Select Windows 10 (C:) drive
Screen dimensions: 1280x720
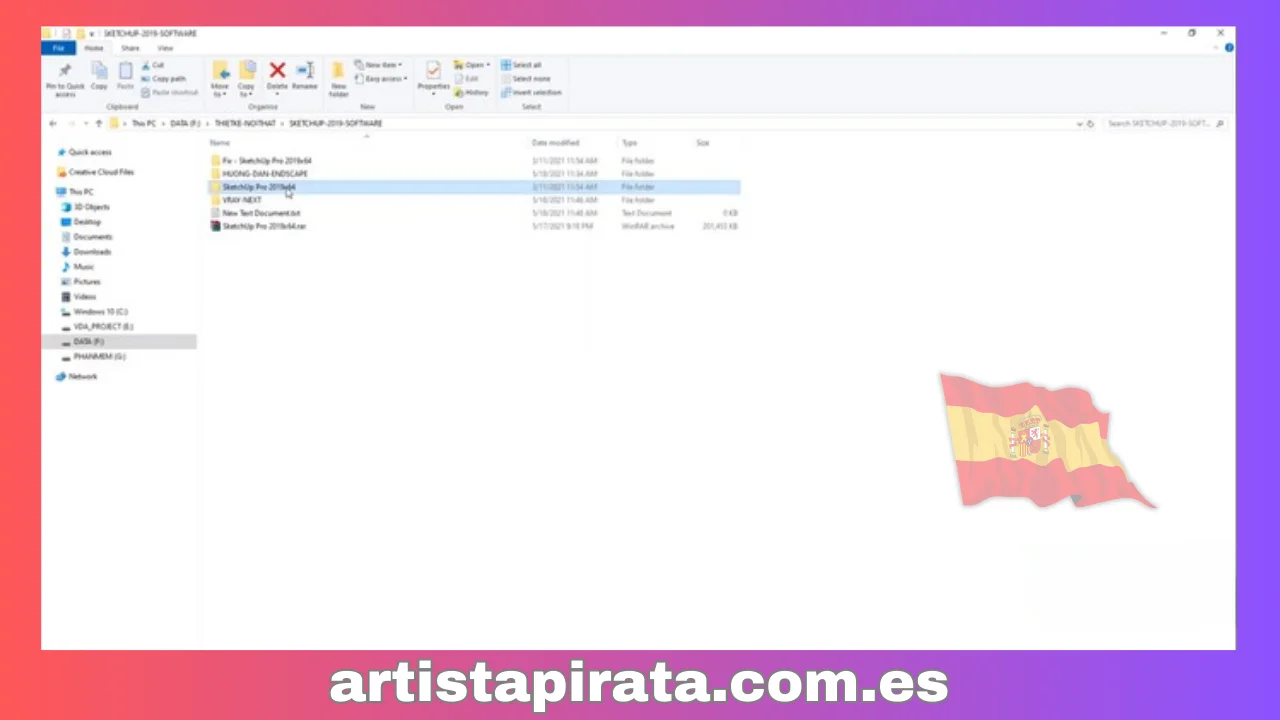[x=94, y=312]
